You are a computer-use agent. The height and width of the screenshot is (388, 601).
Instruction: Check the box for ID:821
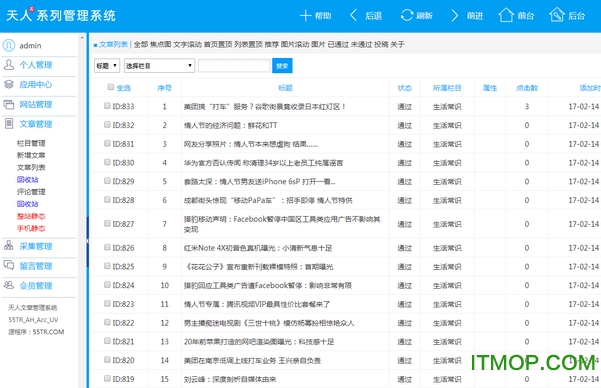pos(107,341)
